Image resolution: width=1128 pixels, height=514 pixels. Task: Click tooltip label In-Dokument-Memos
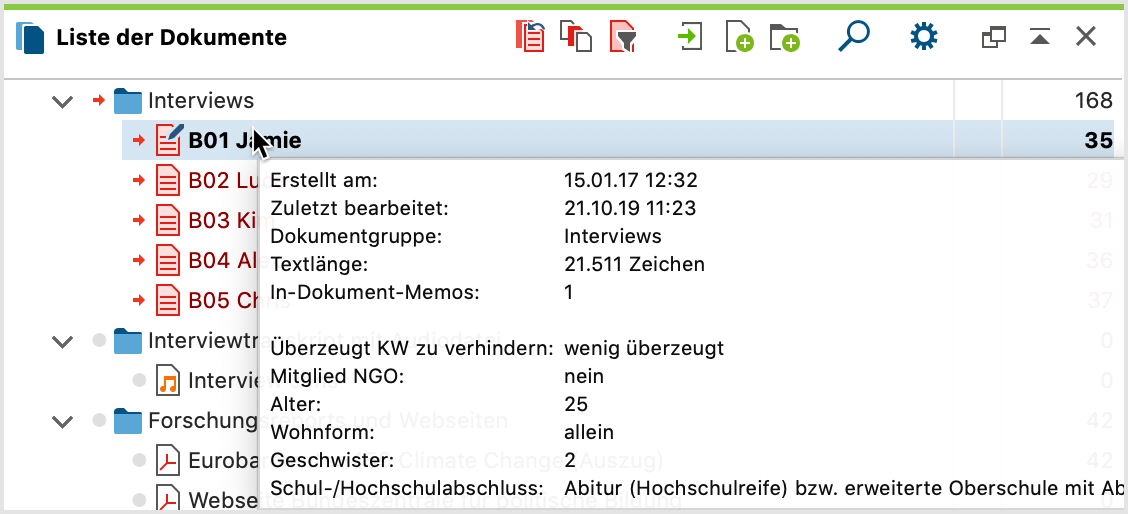(375, 292)
